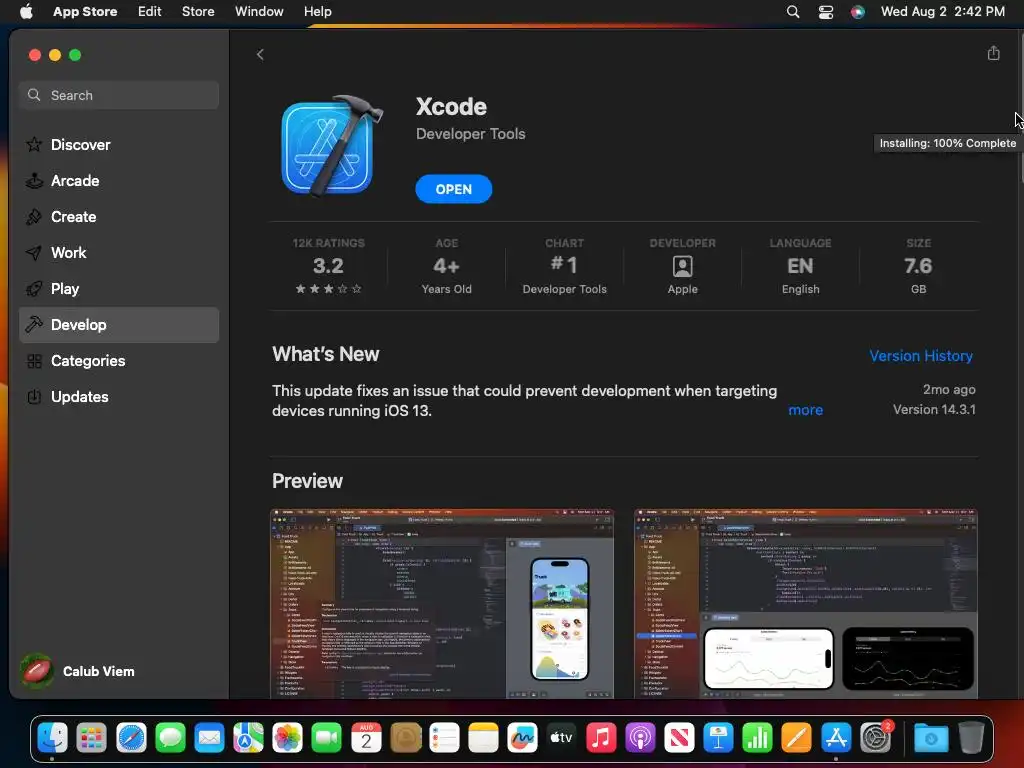This screenshot has height=768, width=1024.
Task: Open the Apple menu
Action: 26,11
